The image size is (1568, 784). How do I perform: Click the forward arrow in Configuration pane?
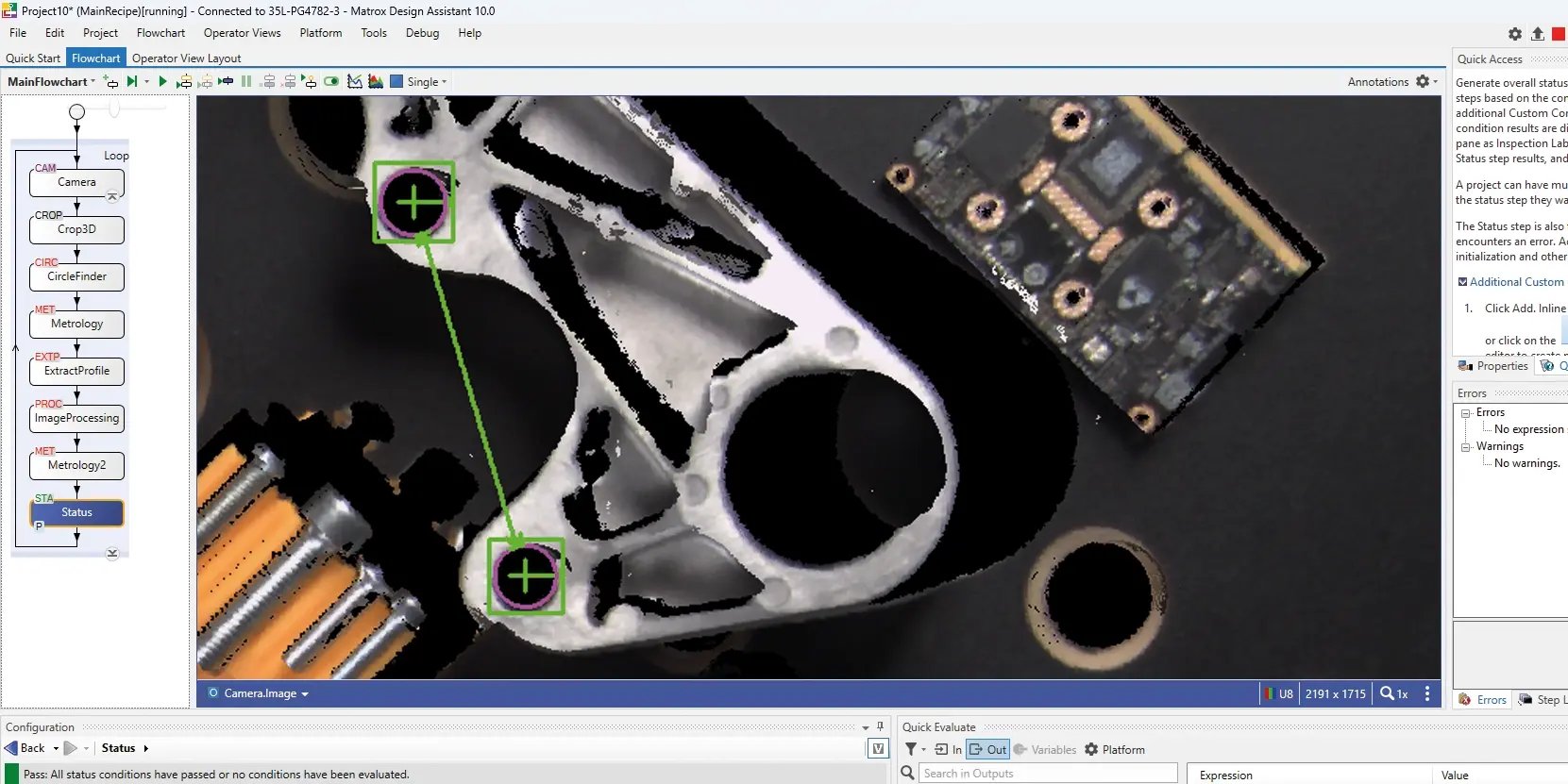[x=71, y=748]
